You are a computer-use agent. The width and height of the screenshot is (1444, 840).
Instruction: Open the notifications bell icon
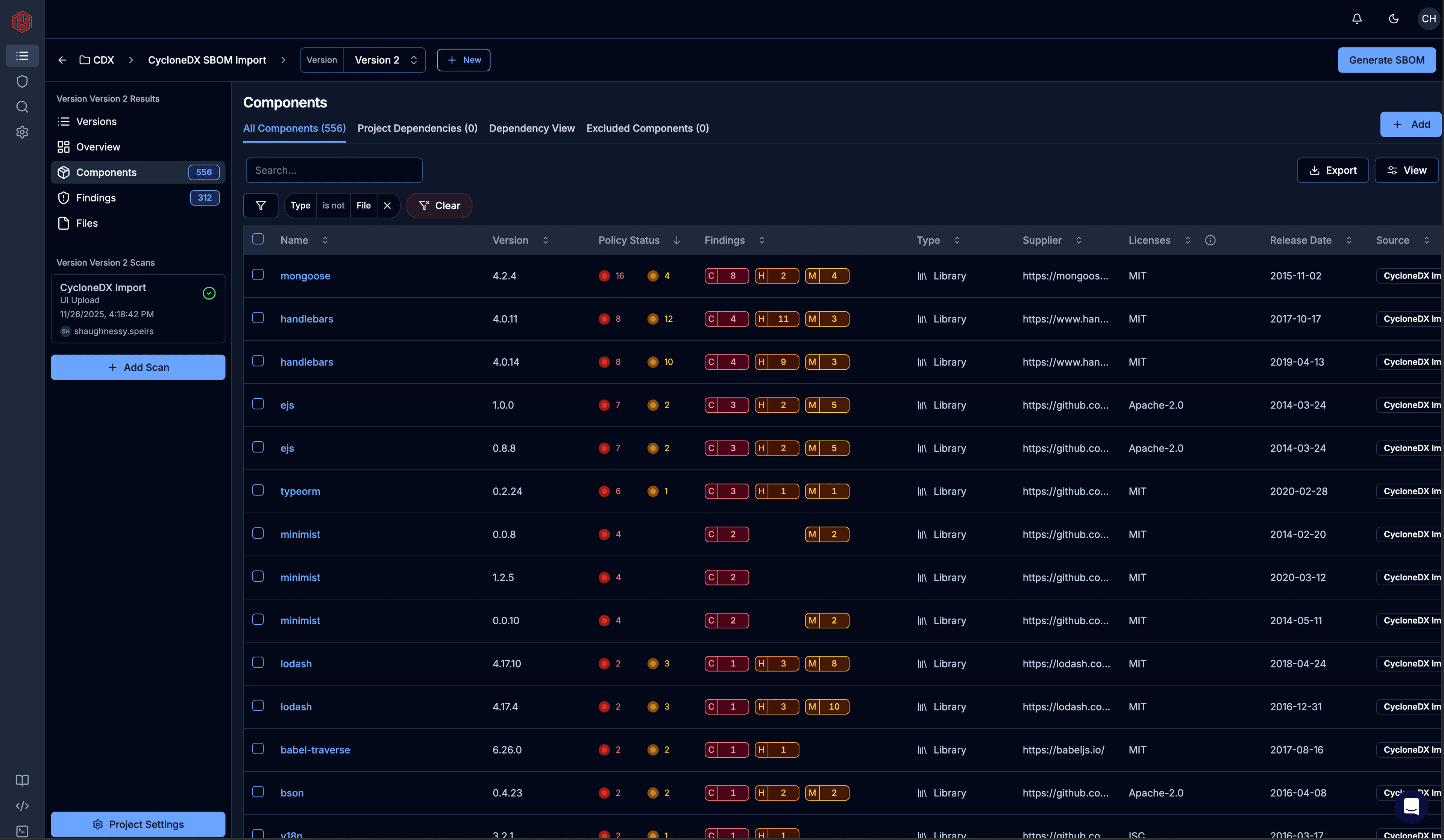[x=1356, y=19]
